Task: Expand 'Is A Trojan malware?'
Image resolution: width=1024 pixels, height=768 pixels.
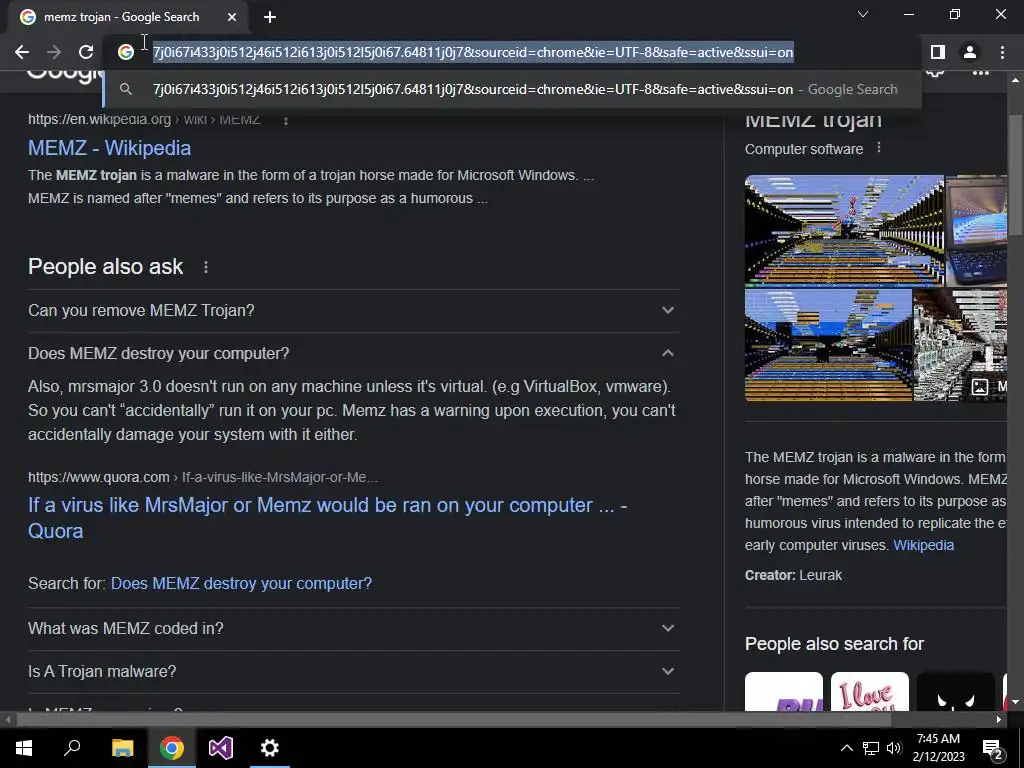Action: coord(353,671)
